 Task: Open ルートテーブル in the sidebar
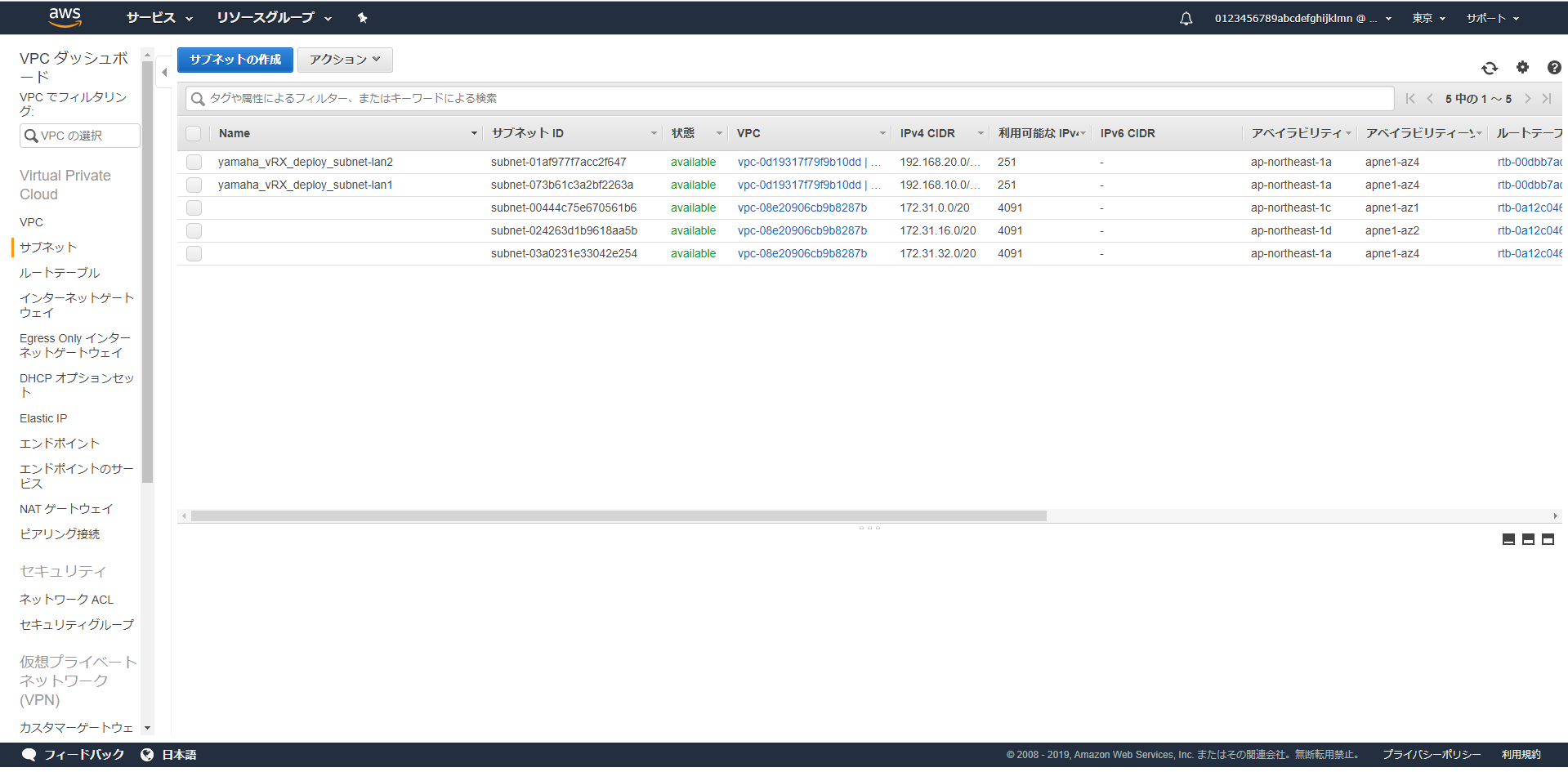60,273
